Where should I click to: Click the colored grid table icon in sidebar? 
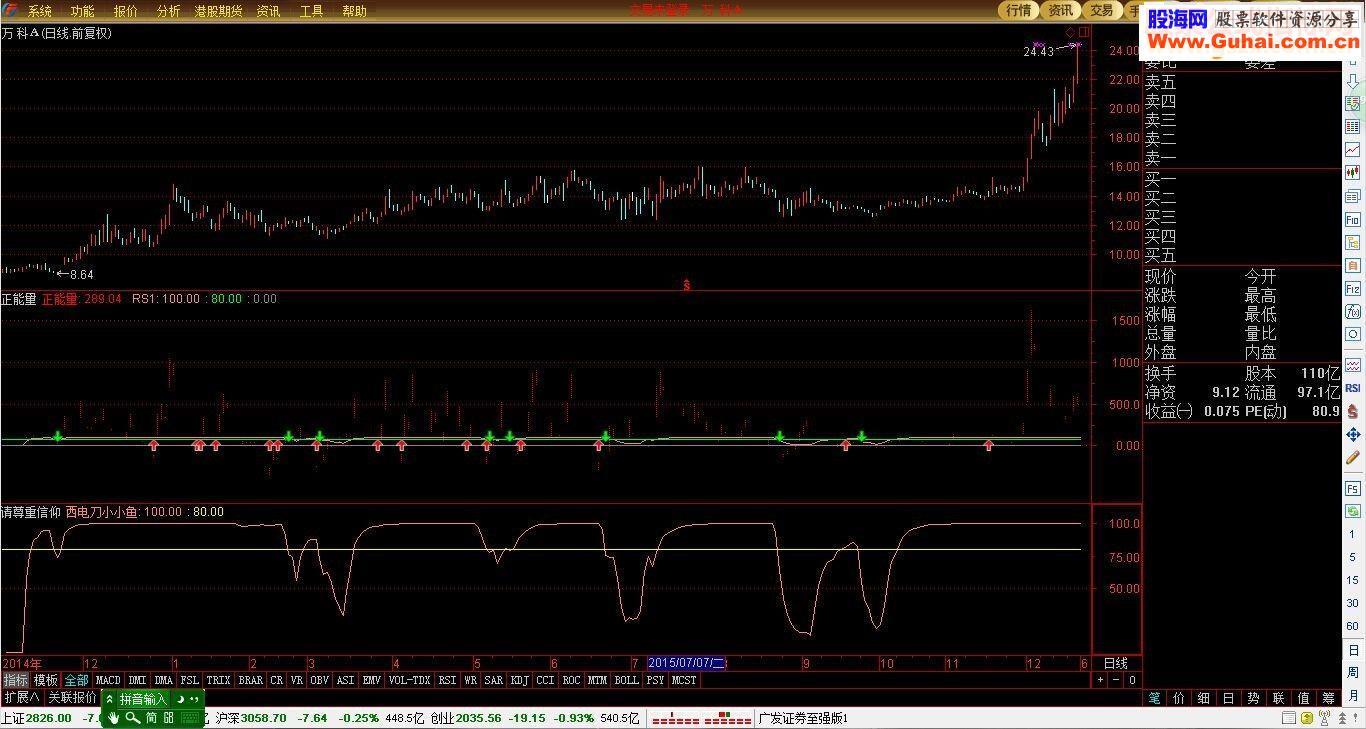1352,126
